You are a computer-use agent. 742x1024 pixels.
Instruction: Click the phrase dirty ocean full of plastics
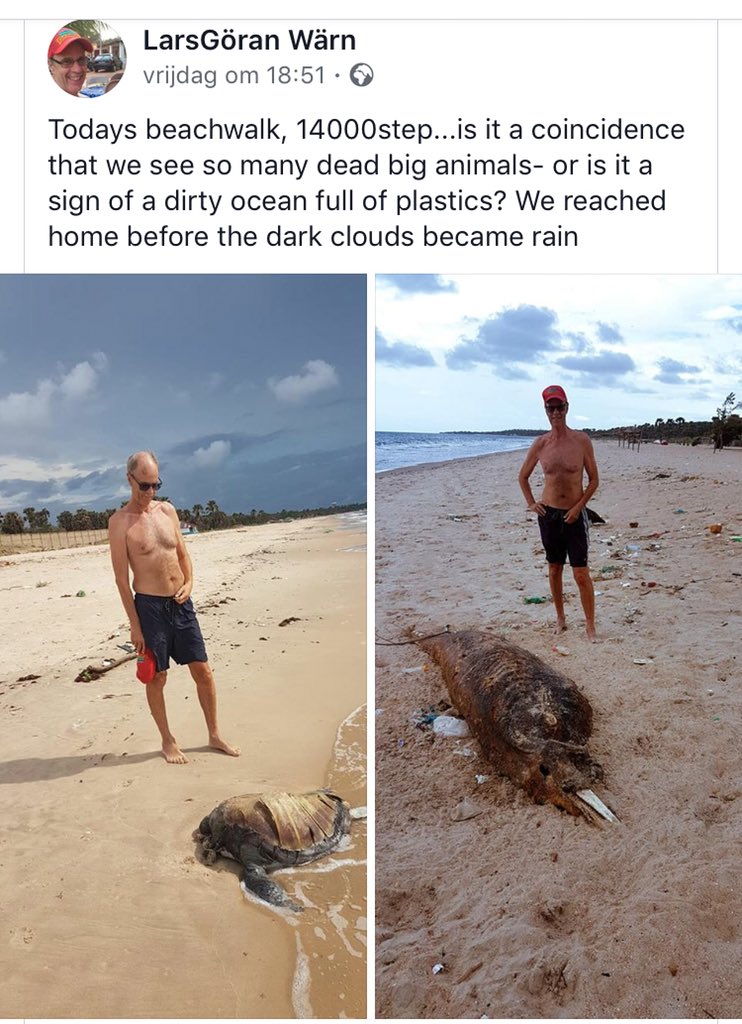point(334,201)
